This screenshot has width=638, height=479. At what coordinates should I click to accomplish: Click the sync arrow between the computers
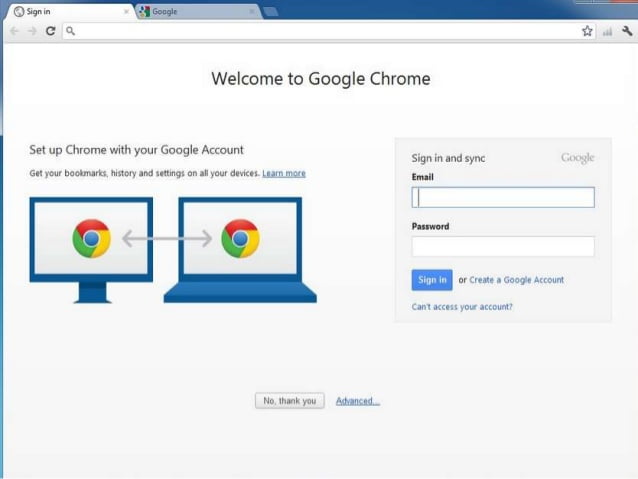click(x=167, y=238)
